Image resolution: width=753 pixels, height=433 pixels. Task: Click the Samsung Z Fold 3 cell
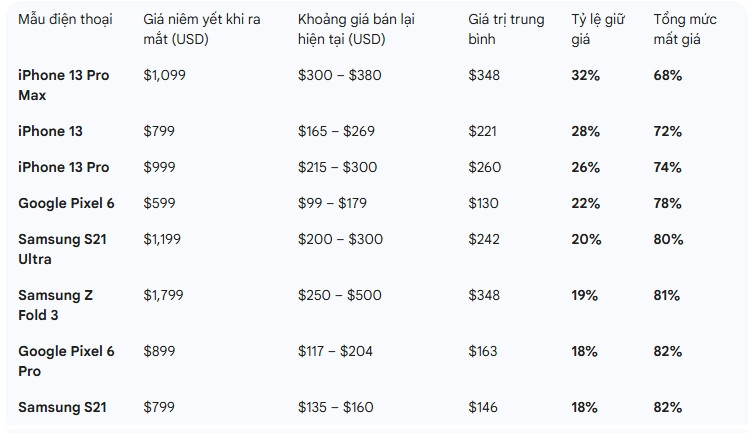[x=55, y=305]
